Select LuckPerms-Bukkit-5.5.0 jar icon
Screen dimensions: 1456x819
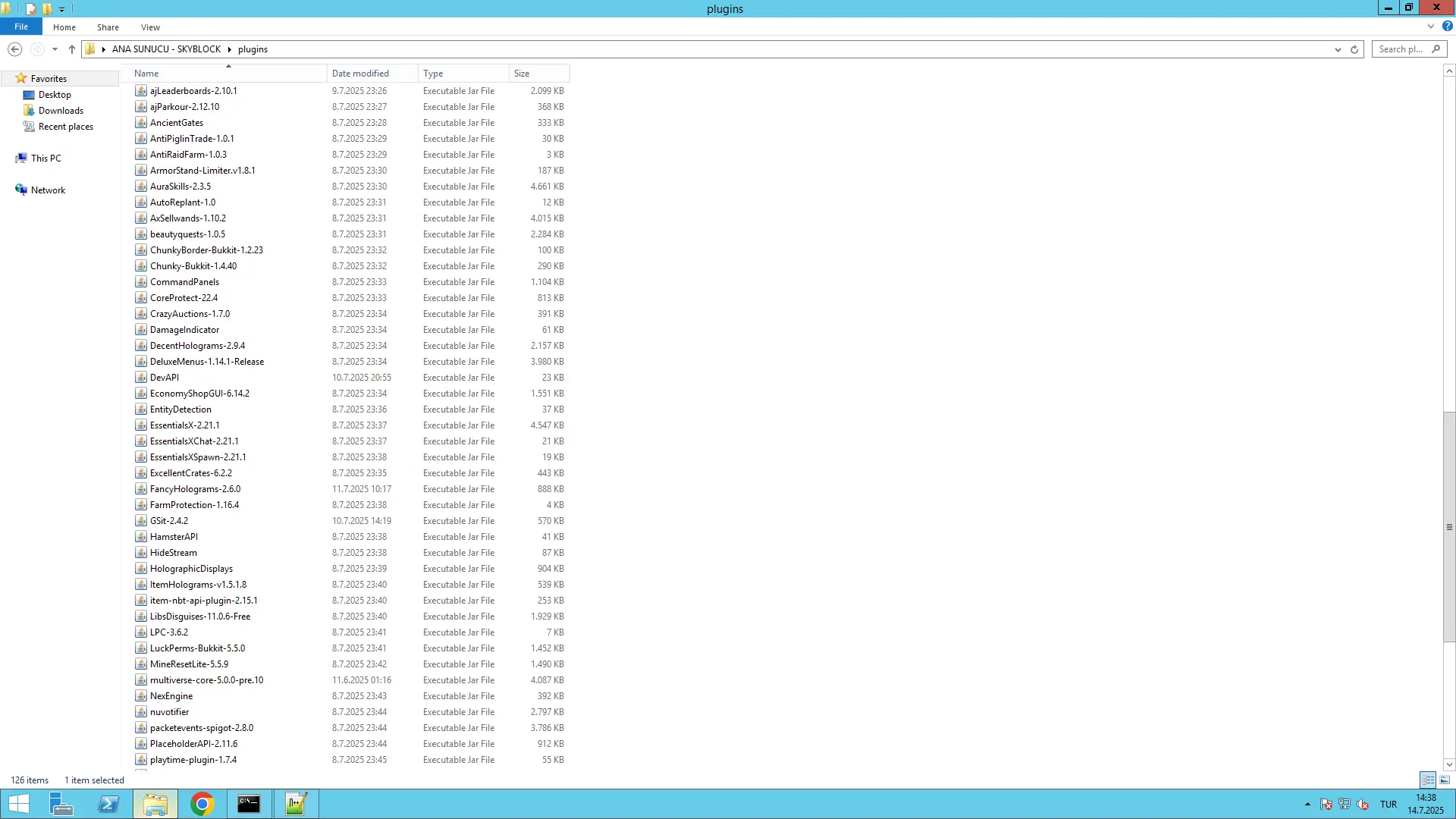click(141, 648)
